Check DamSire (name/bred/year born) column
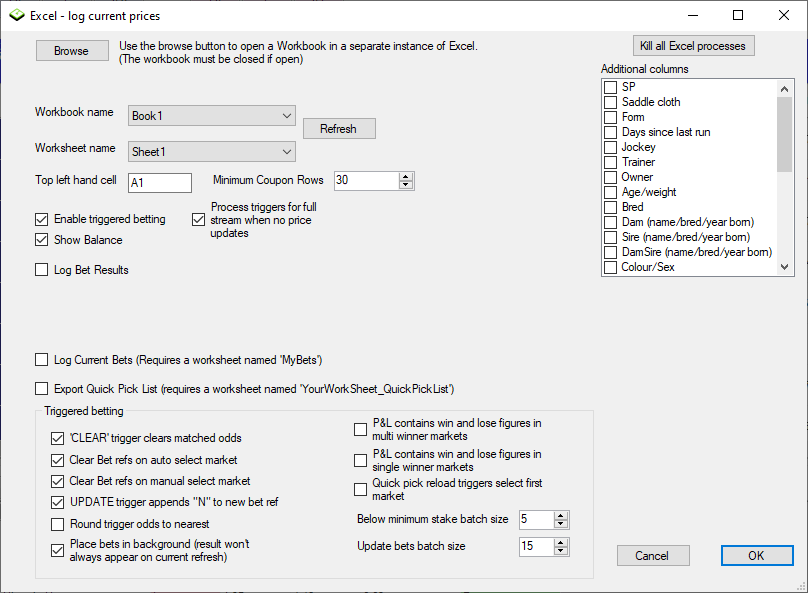The image size is (808, 593). tap(611, 252)
